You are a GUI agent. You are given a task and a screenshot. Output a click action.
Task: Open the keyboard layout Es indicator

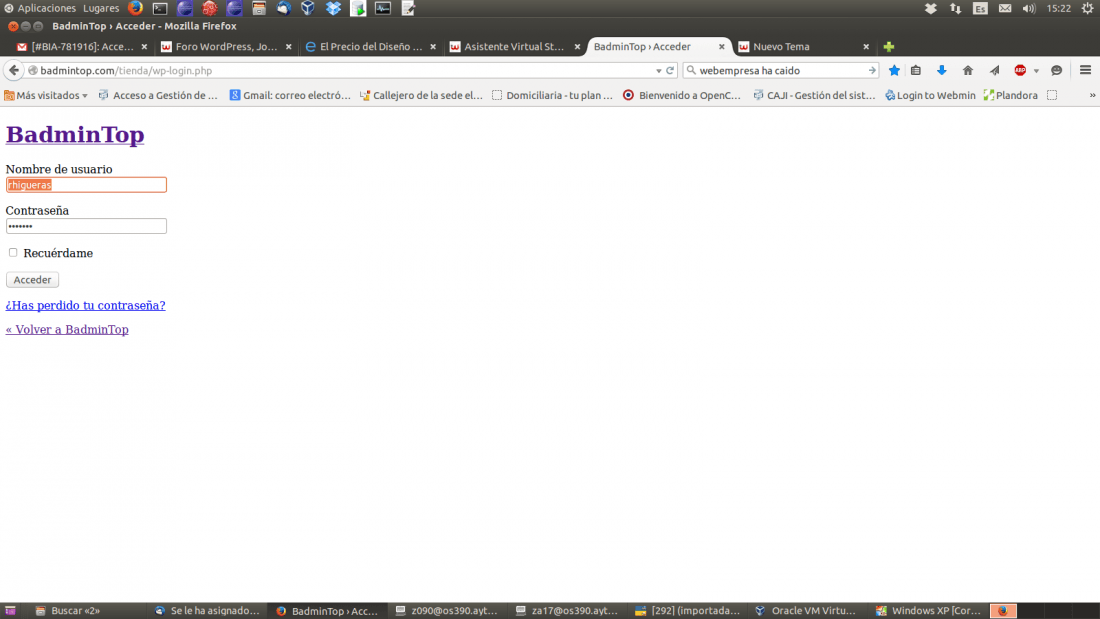tap(980, 8)
